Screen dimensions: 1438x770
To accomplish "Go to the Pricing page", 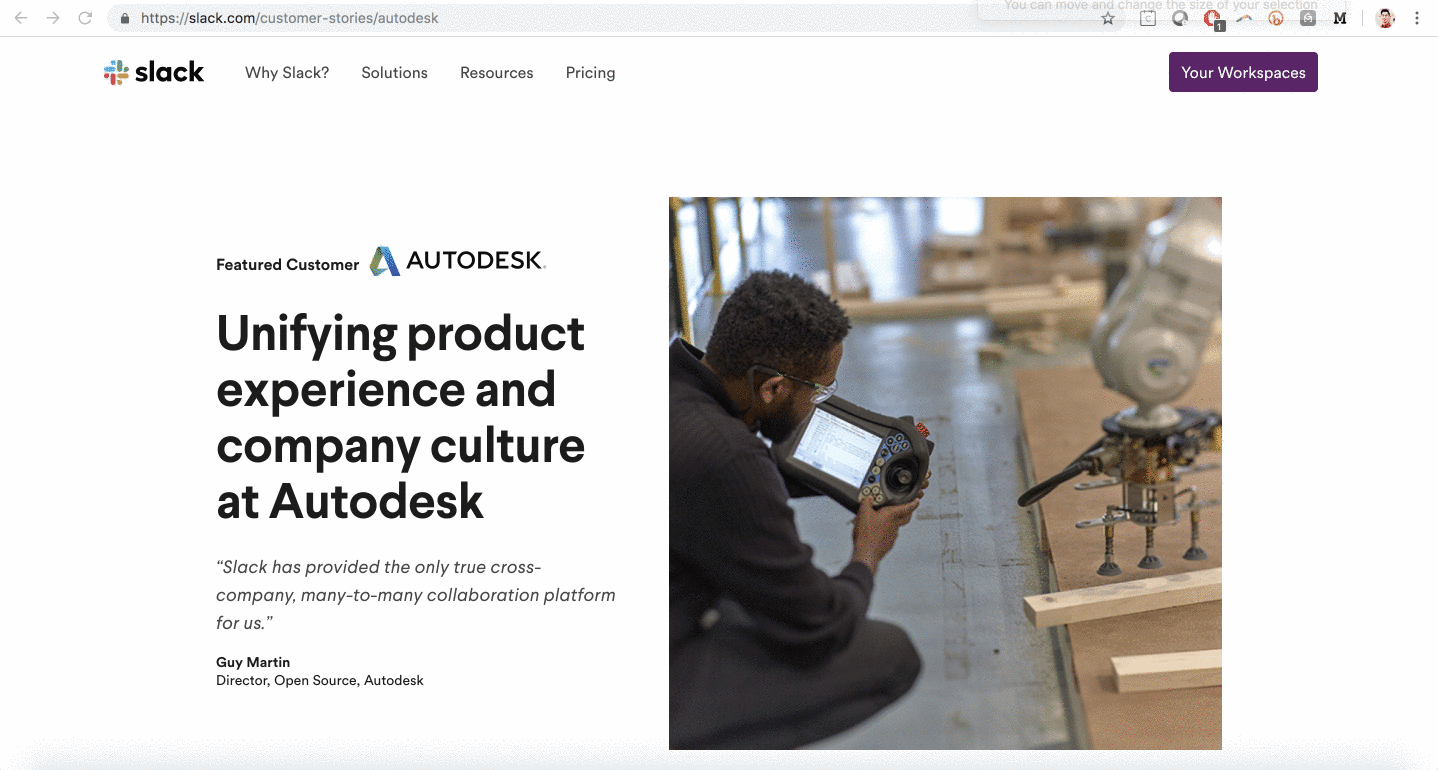I will click(x=590, y=73).
